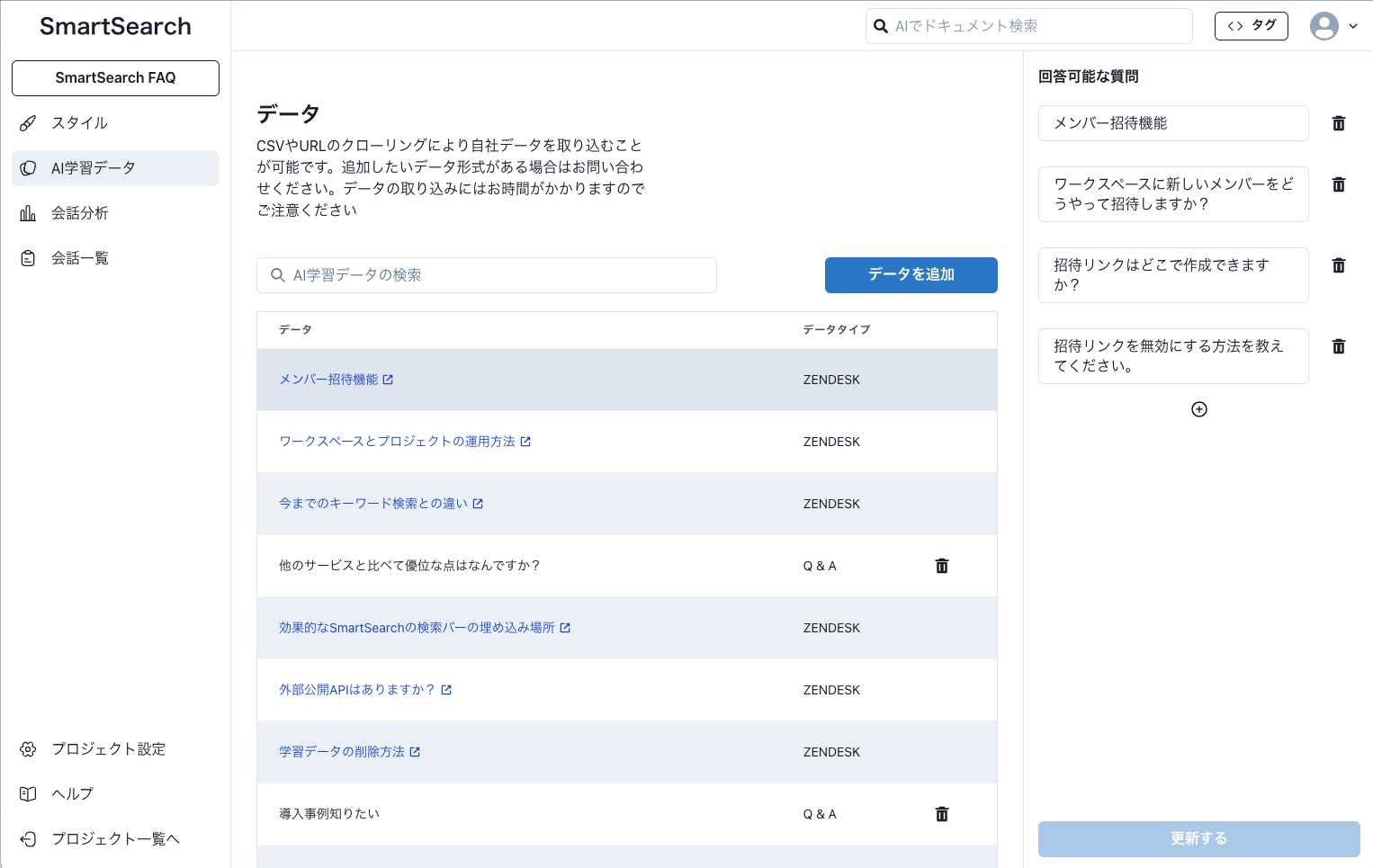Expand the account dropdown chevron
This screenshot has width=1373, height=868.
point(1353,26)
